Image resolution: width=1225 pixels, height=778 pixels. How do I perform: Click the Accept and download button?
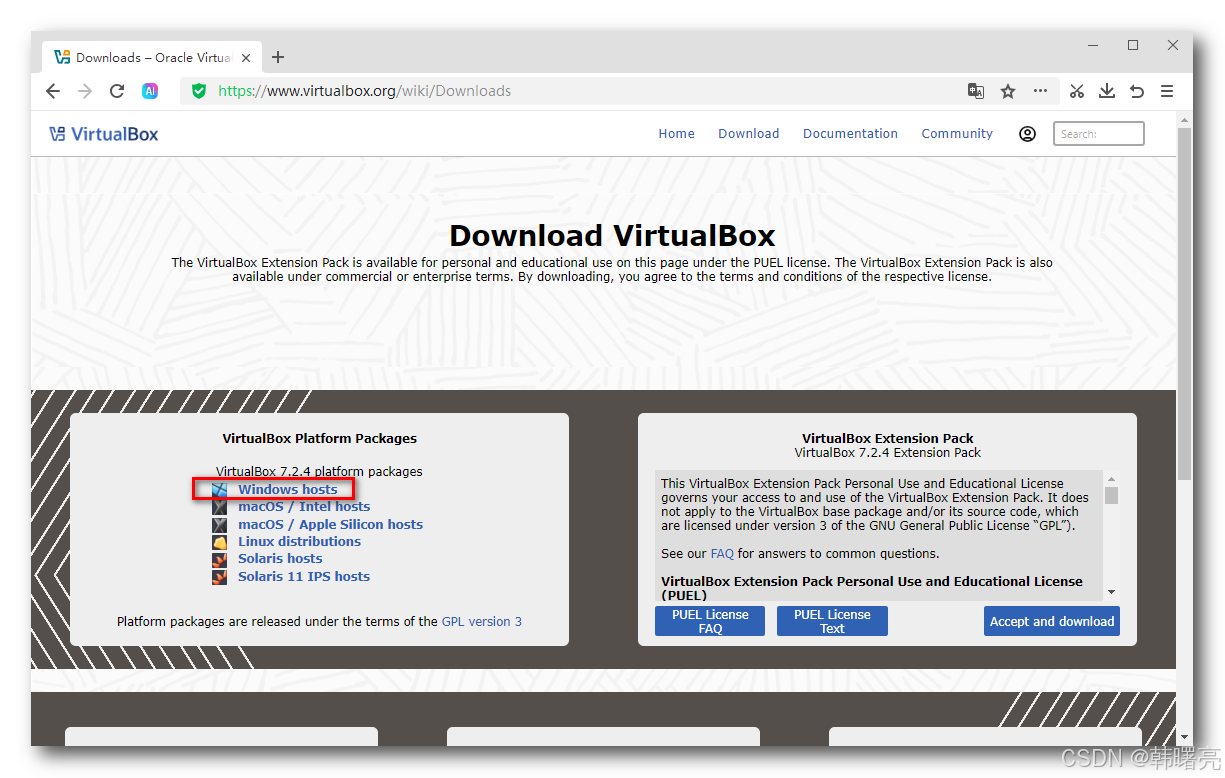pyautogui.click(x=1052, y=621)
